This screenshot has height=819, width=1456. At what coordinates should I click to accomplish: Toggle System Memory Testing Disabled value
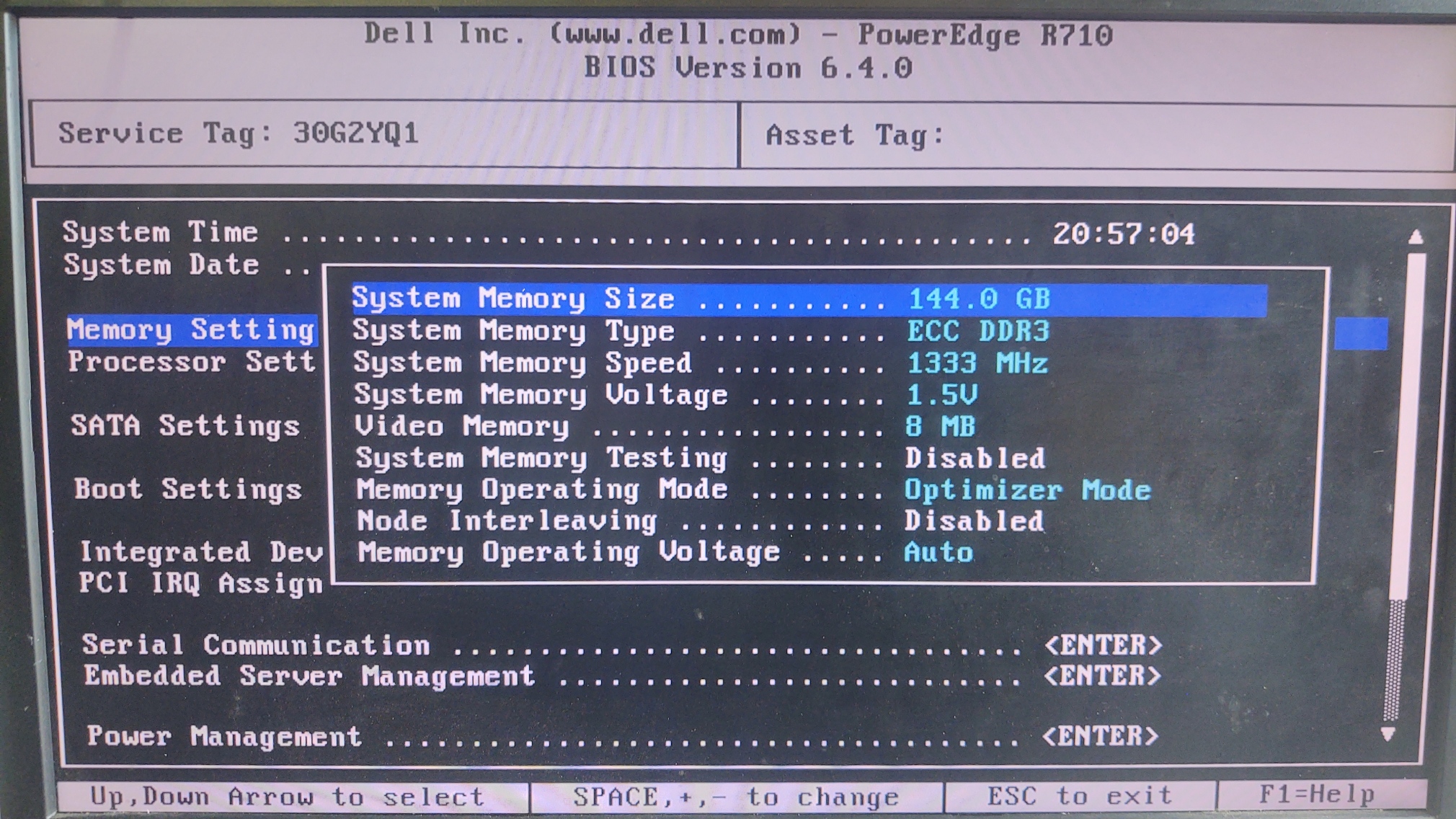tap(975, 459)
